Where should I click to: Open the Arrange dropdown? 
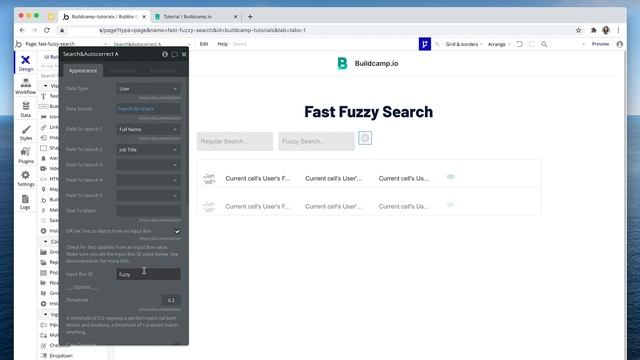tap(499, 44)
